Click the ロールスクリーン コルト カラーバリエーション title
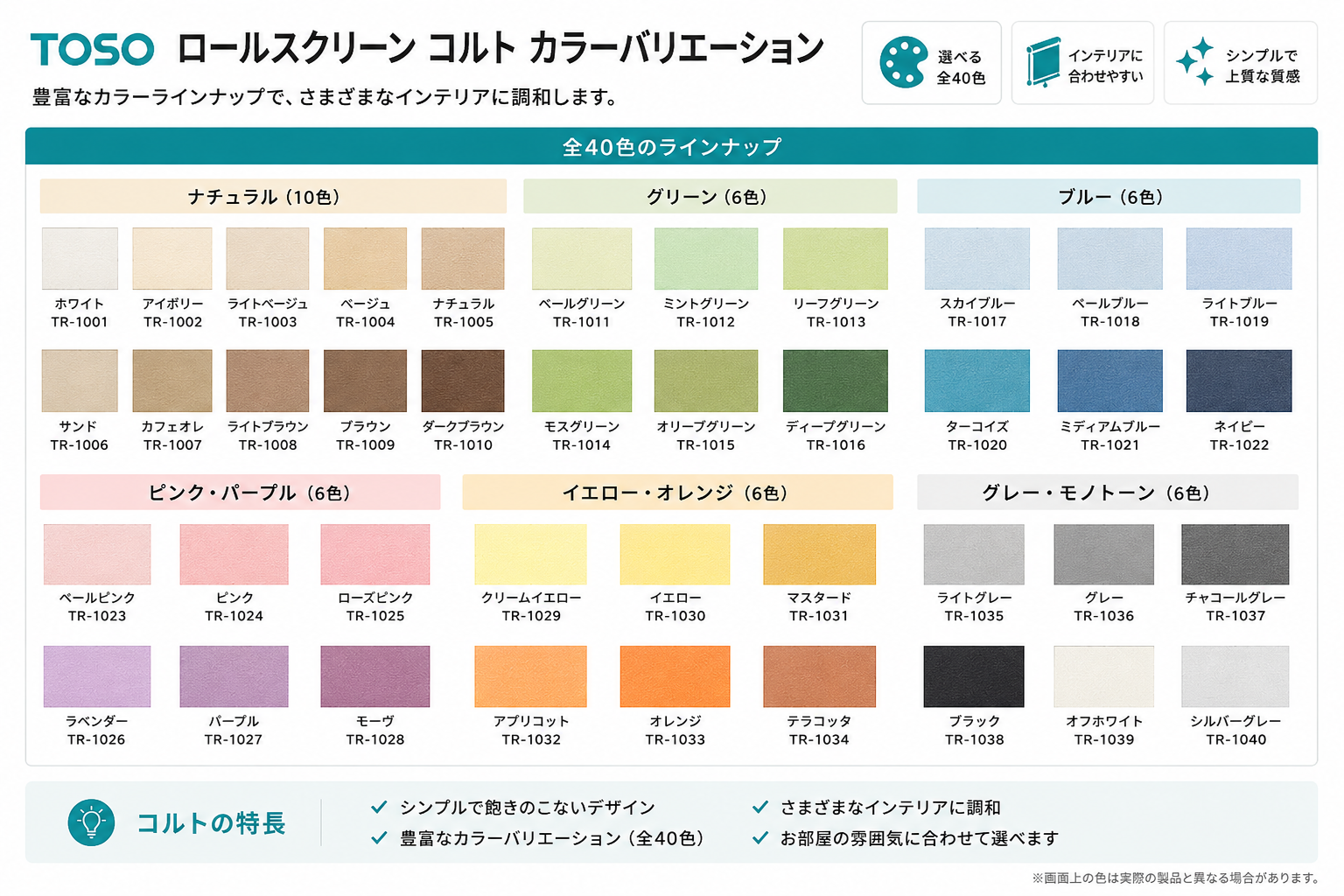This screenshot has height=896, width=1344. click(x=500, y=48)
